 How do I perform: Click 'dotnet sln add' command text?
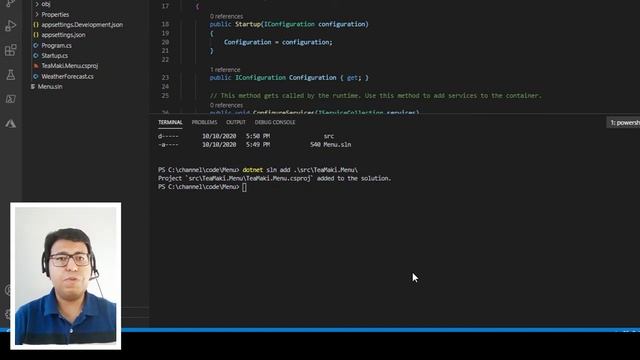(266, 170)
